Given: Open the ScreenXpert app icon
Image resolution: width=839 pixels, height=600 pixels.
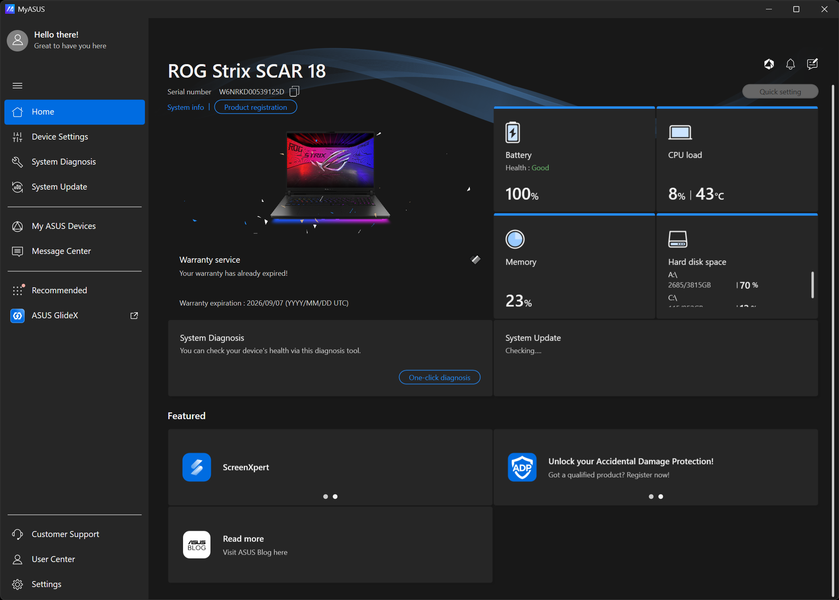Looking at the screenshot, I should (196, 467).
